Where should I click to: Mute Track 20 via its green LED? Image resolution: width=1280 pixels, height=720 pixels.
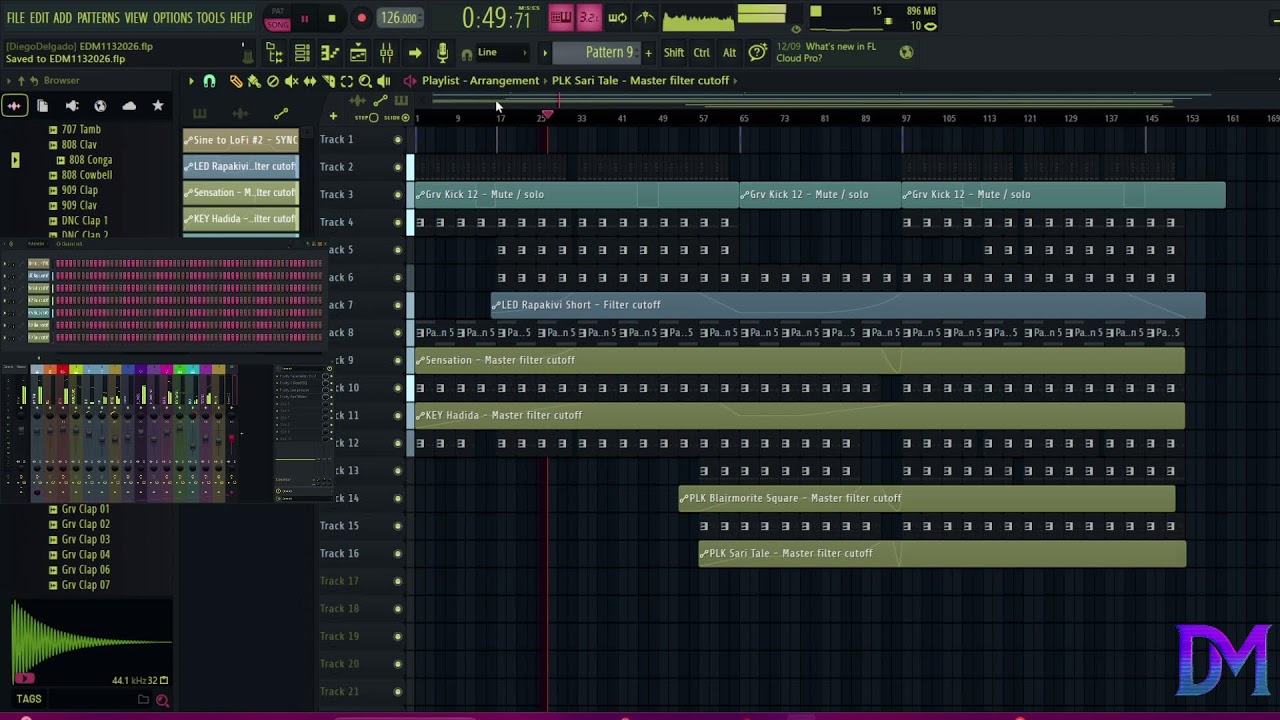[398, 664]
